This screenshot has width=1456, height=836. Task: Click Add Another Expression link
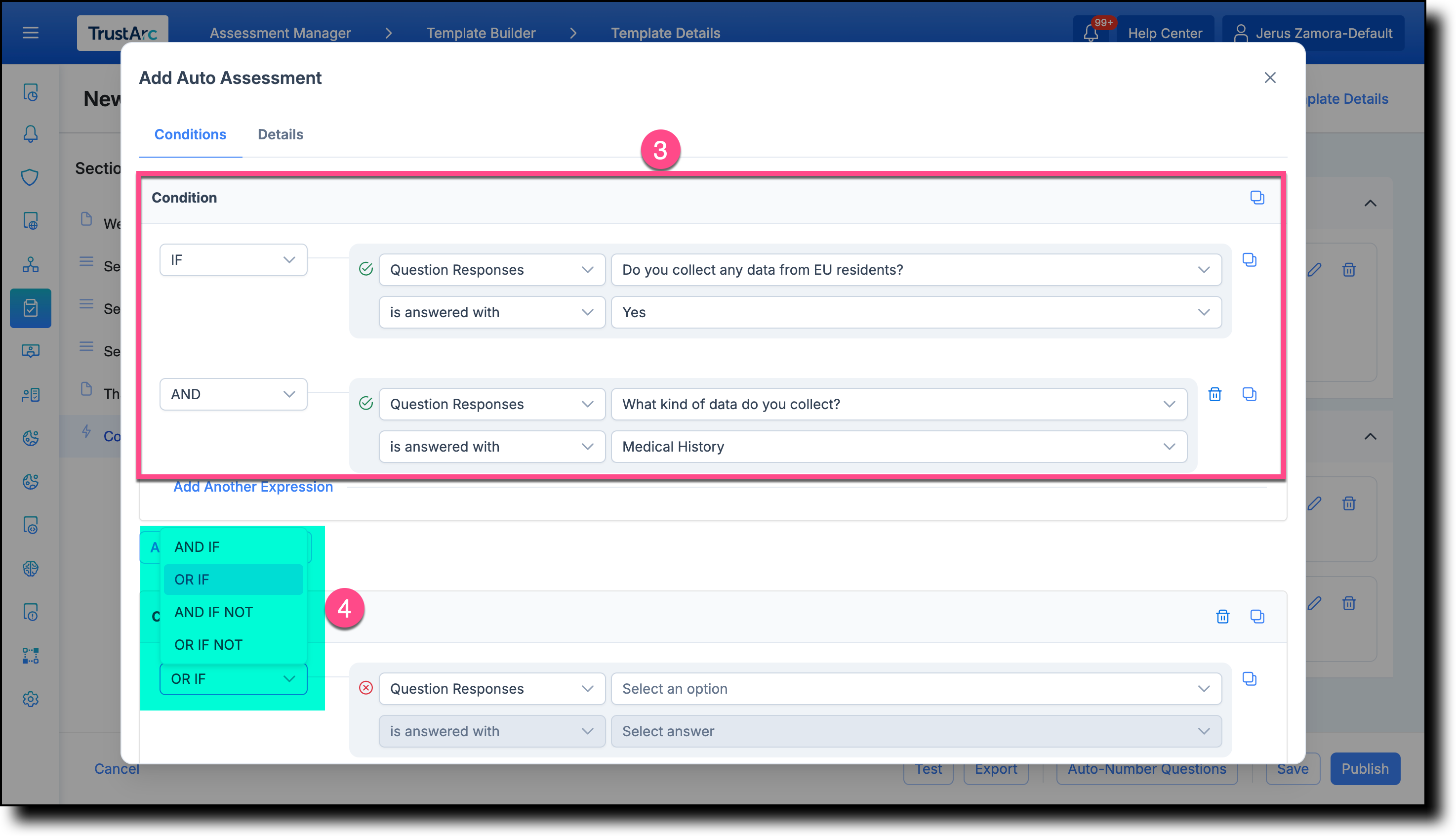253,487
